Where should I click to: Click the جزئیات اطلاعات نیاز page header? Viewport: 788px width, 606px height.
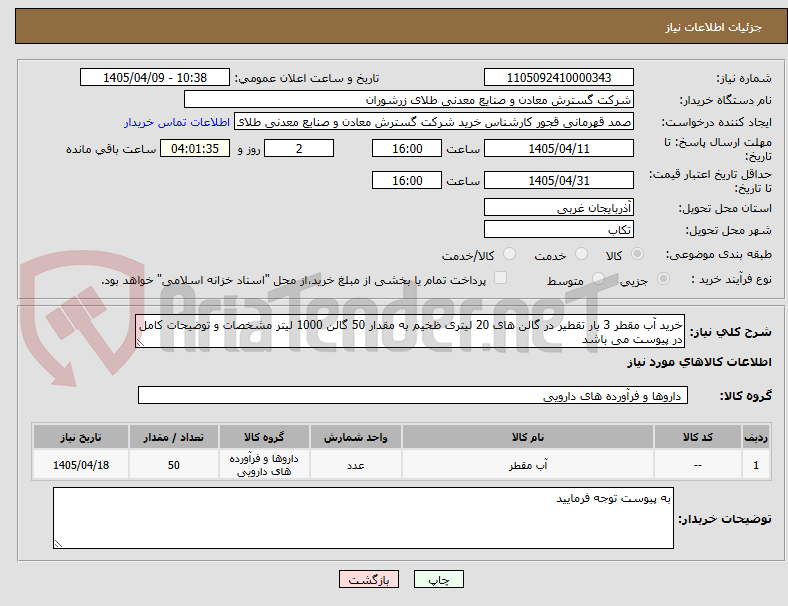click(714, 27)
